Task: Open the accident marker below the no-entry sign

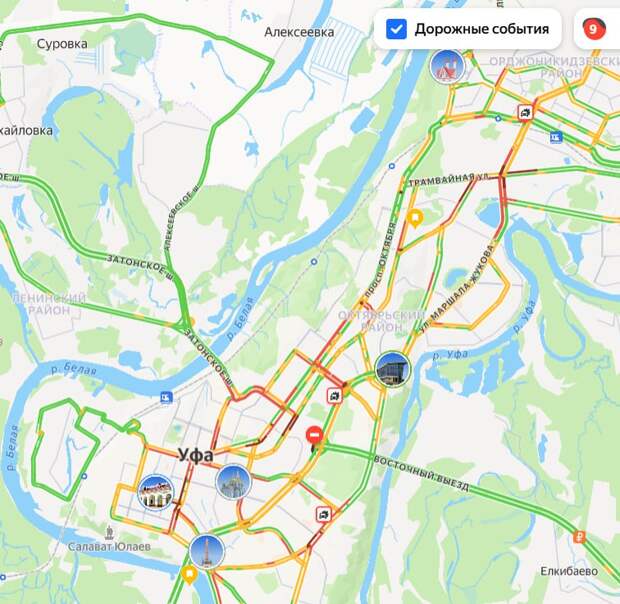Action: (x=324, y=515)
